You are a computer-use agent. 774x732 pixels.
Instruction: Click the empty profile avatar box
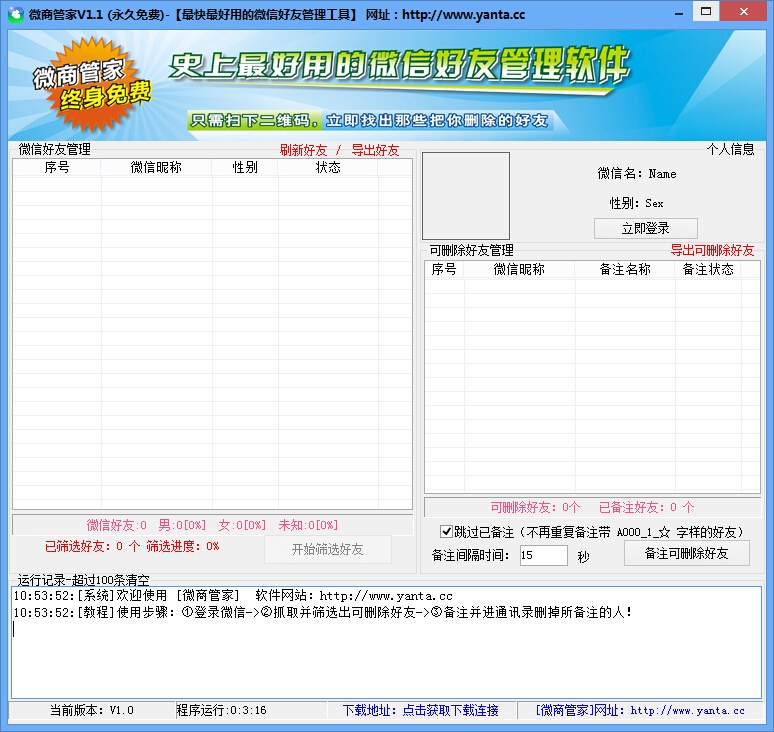(465, 195)
